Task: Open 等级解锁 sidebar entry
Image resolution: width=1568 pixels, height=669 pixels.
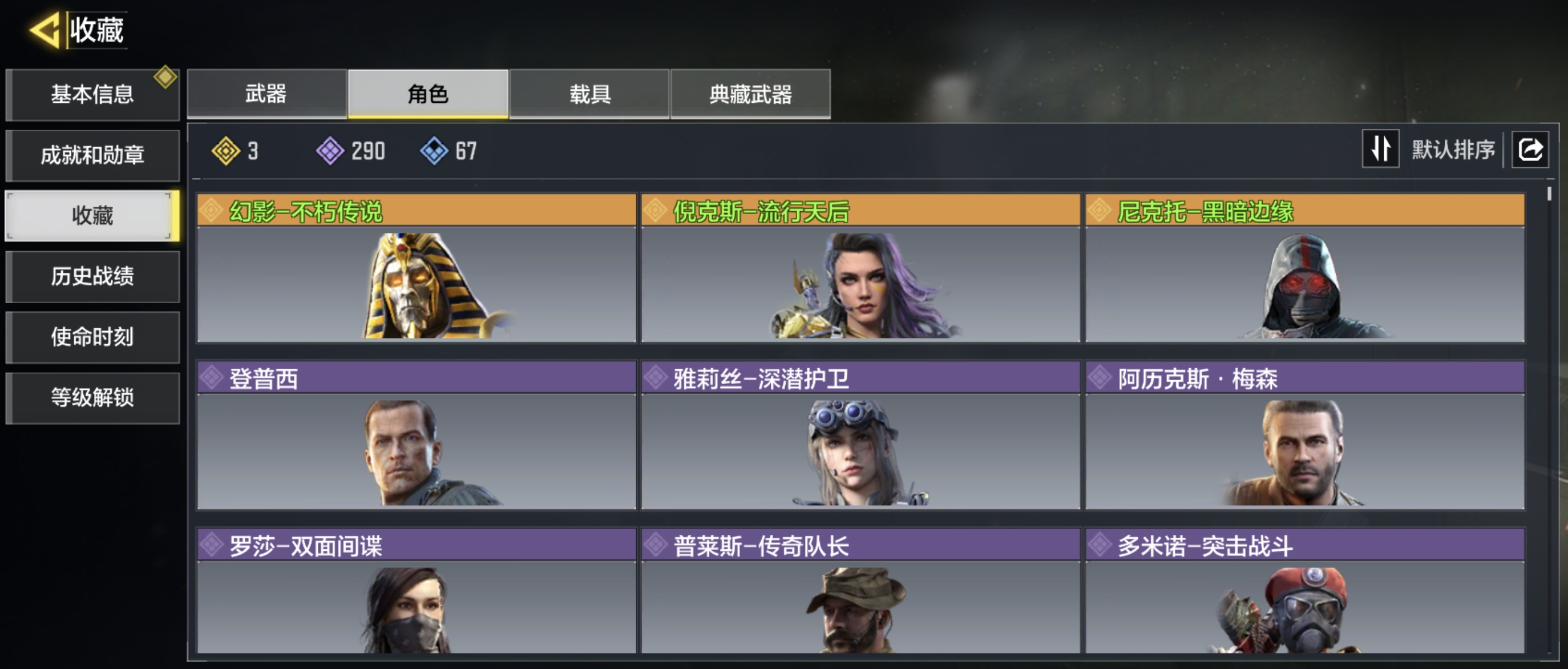Action: (x=92, y=397)
